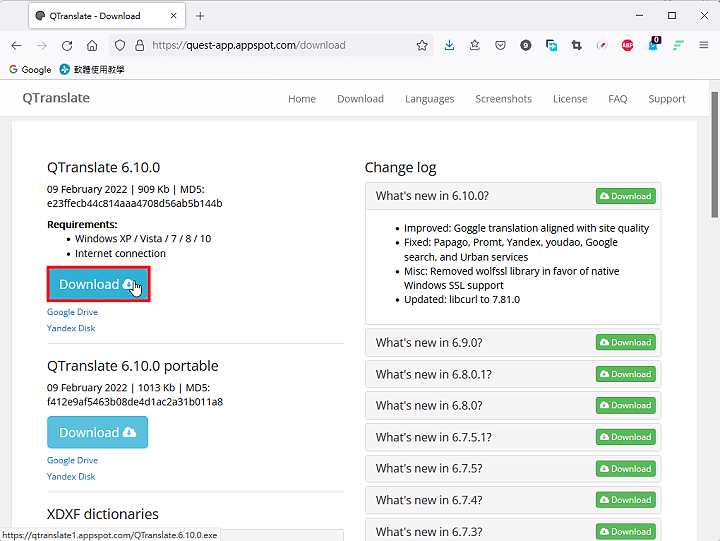Open the browser home page icon
The image size is (720, 541).
pos(92,45)
